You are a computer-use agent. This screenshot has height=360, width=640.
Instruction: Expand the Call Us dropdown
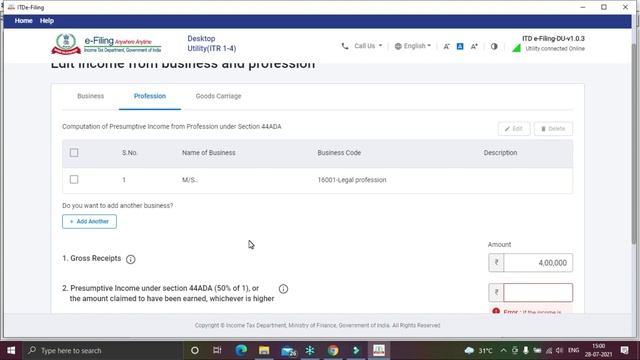tap(368, 46)
